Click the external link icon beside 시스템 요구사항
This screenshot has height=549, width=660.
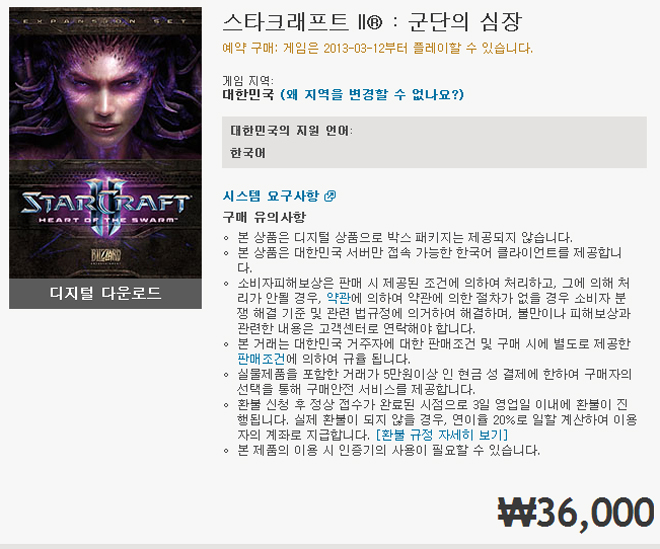click(330, 196)
